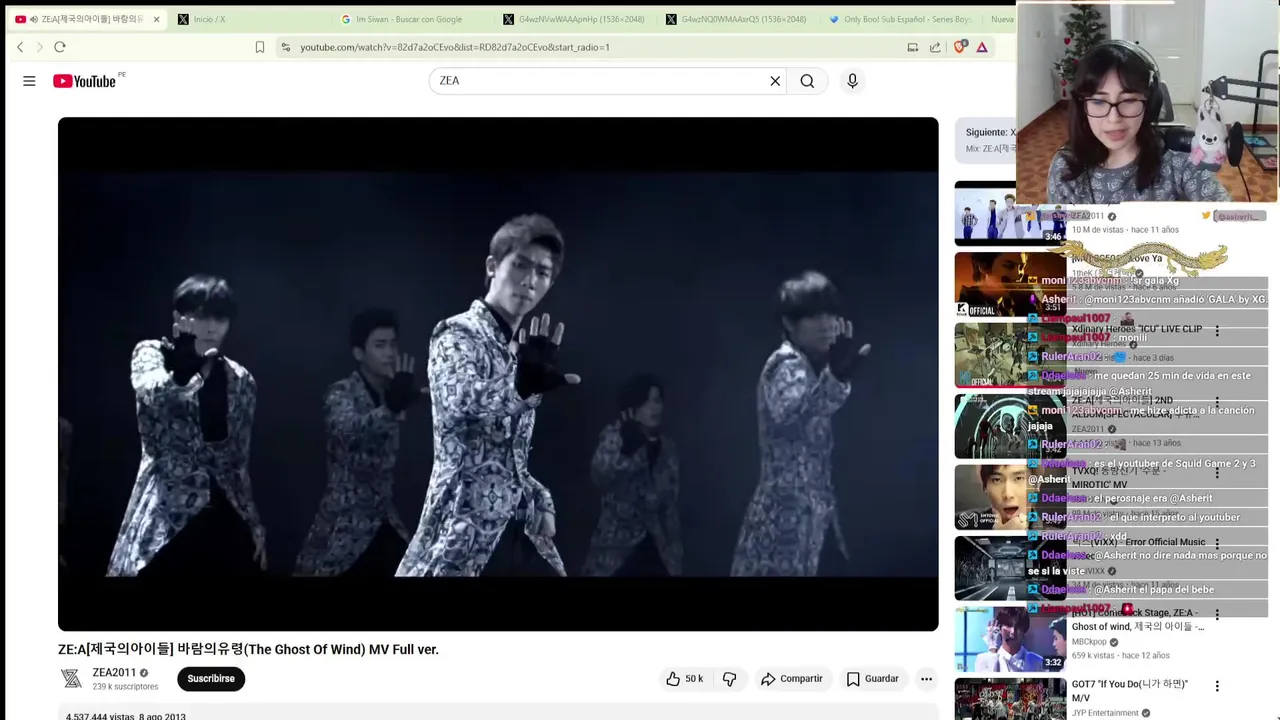
Task: Like the Ghost Of Wind video
Action: pos(685,679)
